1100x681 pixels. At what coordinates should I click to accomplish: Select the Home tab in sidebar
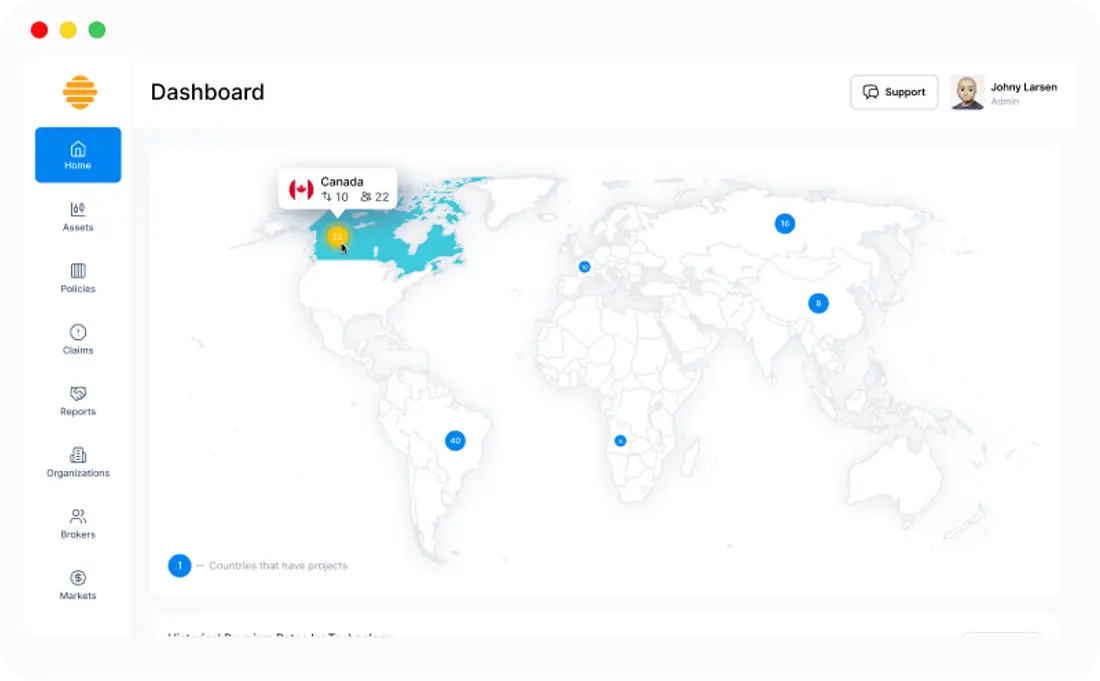coord(78,155)
